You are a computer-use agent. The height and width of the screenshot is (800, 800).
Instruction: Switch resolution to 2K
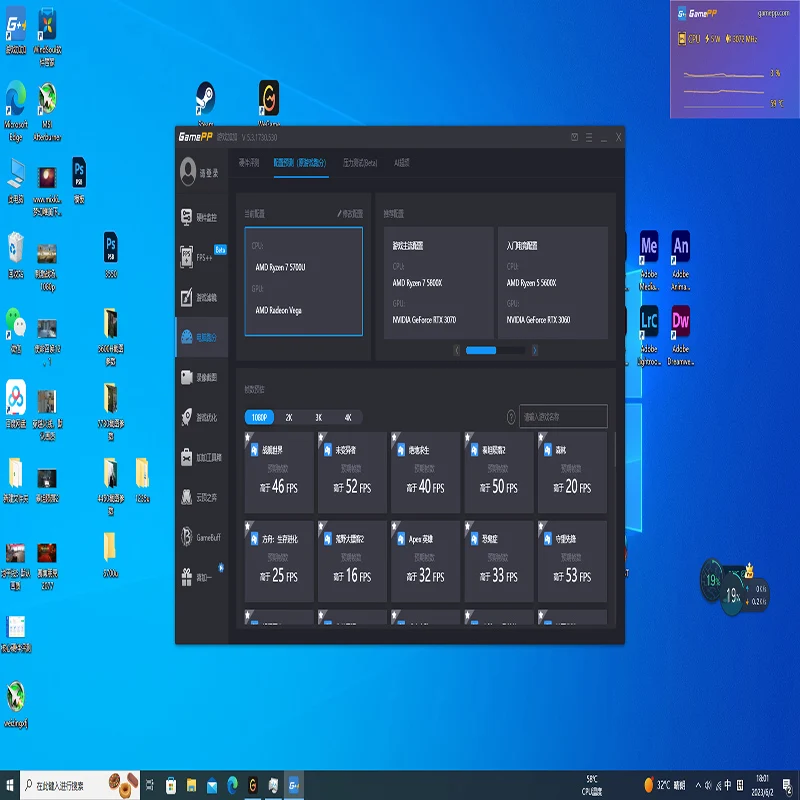point(289,417)
